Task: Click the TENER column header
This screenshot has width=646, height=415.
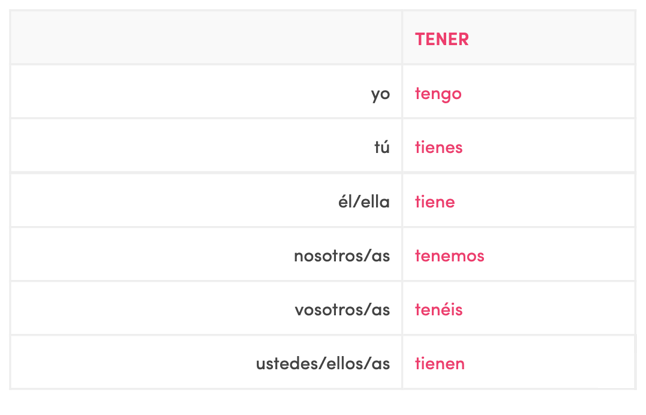Action: pyautogui.click(x=442, y=39)
